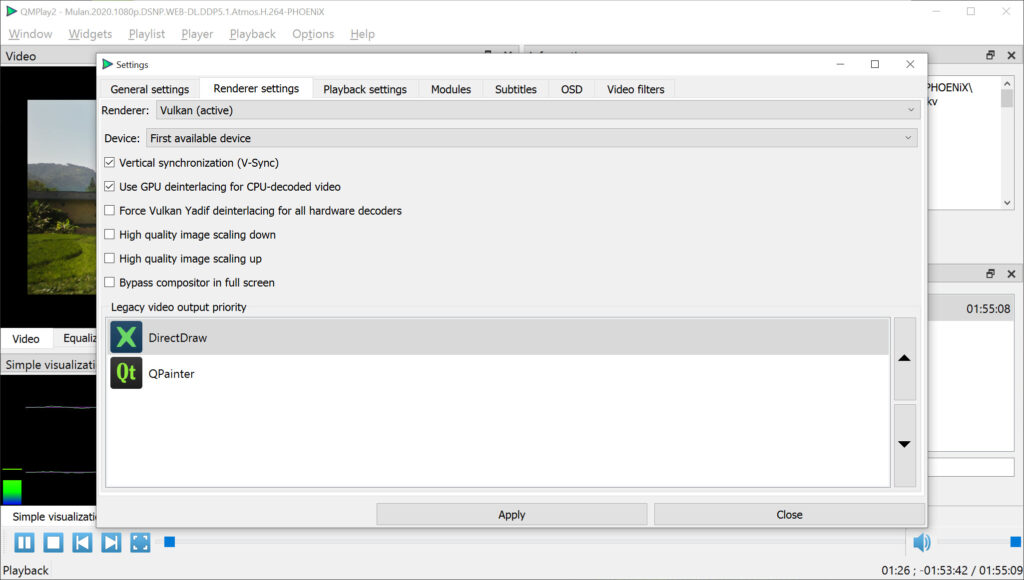Viewport: 1024px width, 580px height.
Task: Open the Playback settings tab
Action: pyautogui.click(x=365, y=89)
